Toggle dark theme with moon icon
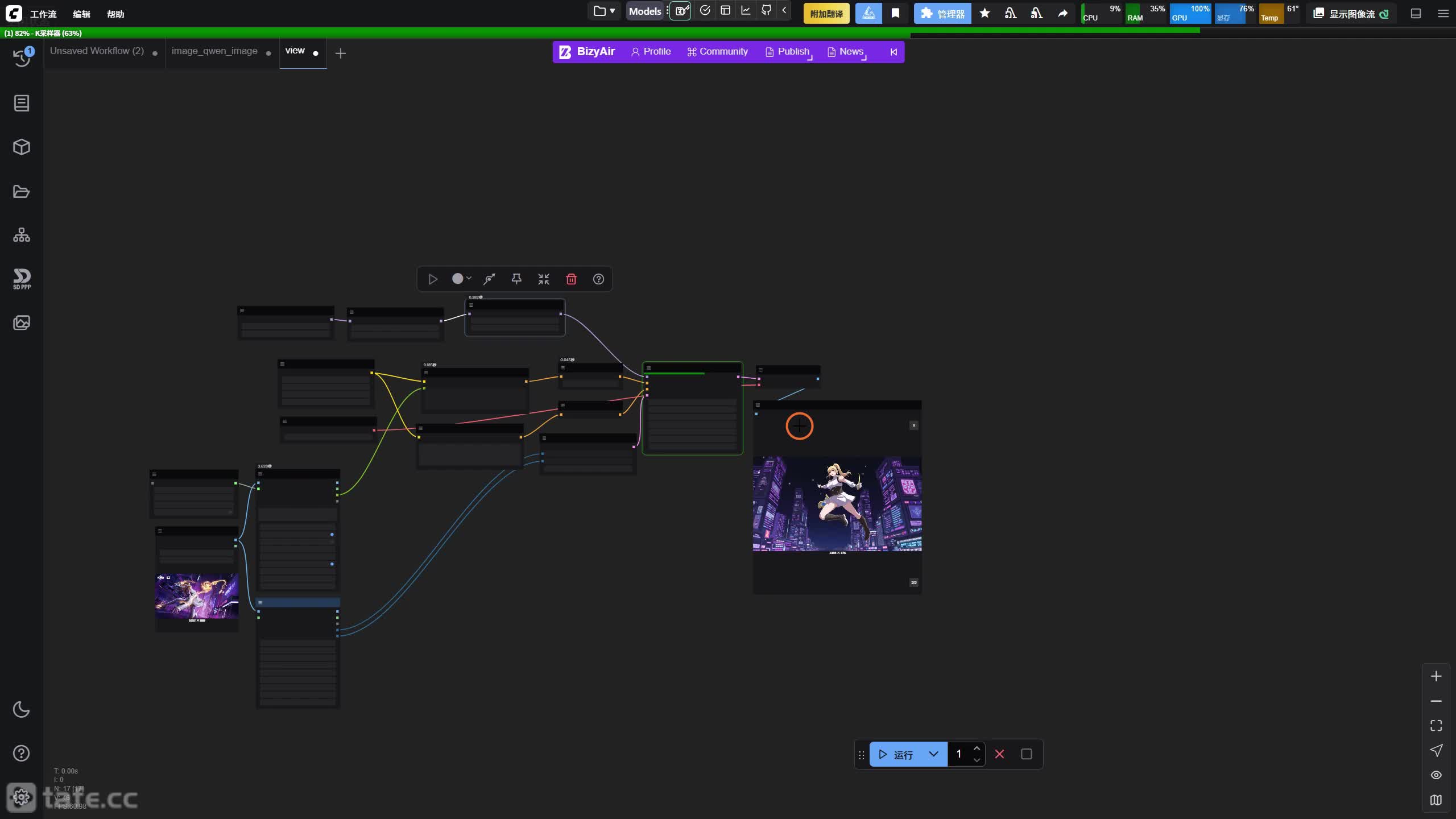This screenshot has width=1456, height=819. [x=22, y=709]
